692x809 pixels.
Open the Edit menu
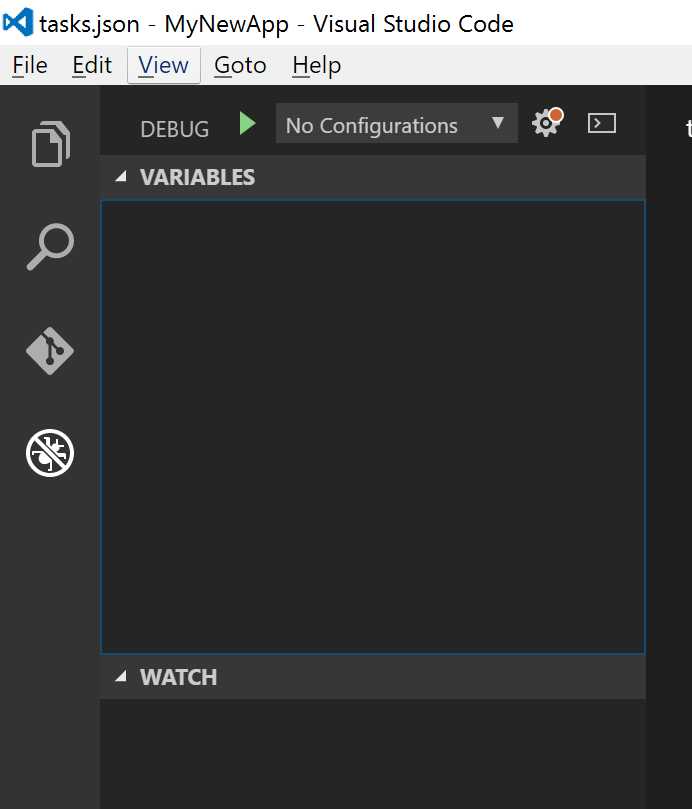coord(92,65)
